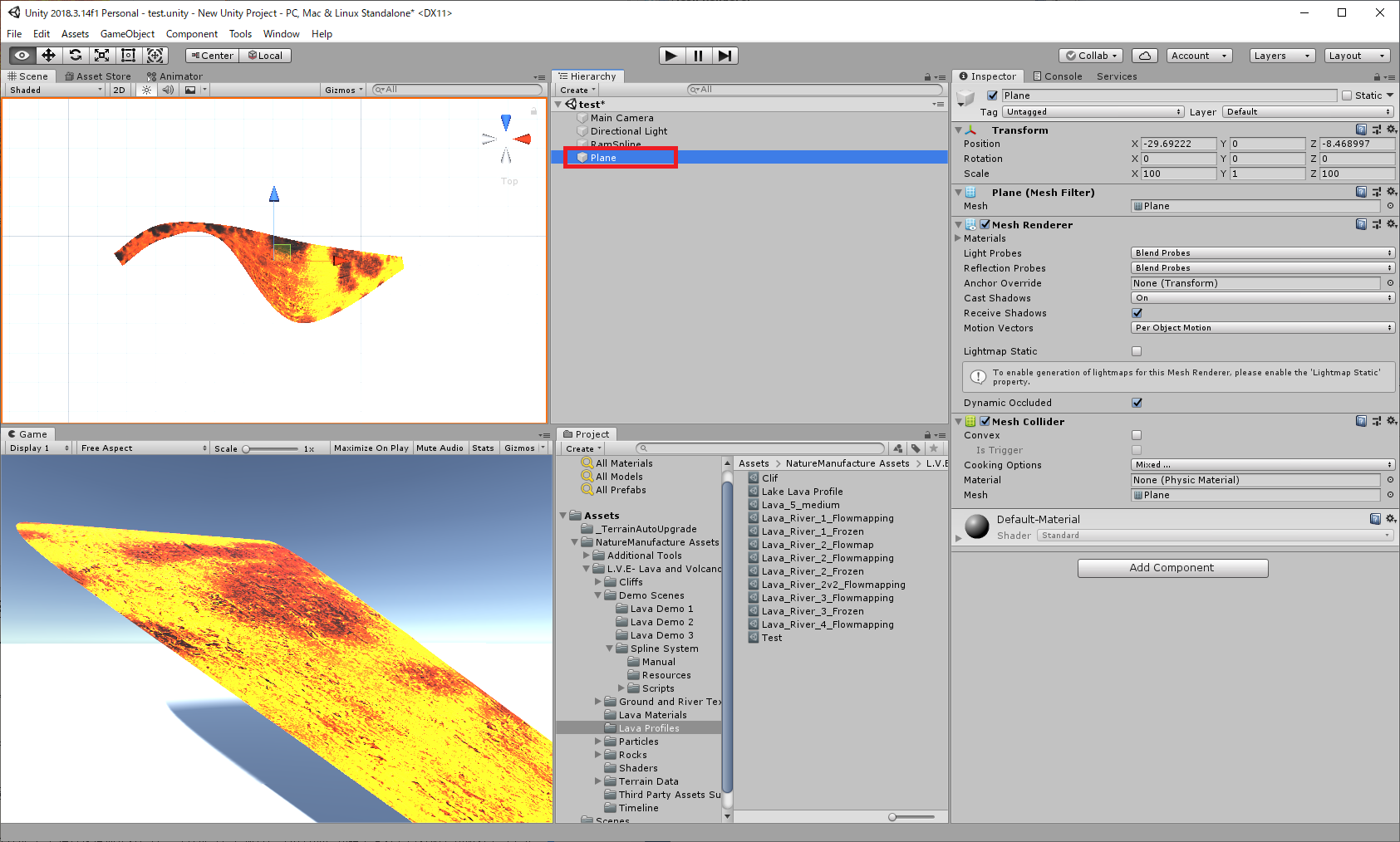1400x842 pixels.
Task: Select the Move tool in toolbar
Action: (48, 56)
